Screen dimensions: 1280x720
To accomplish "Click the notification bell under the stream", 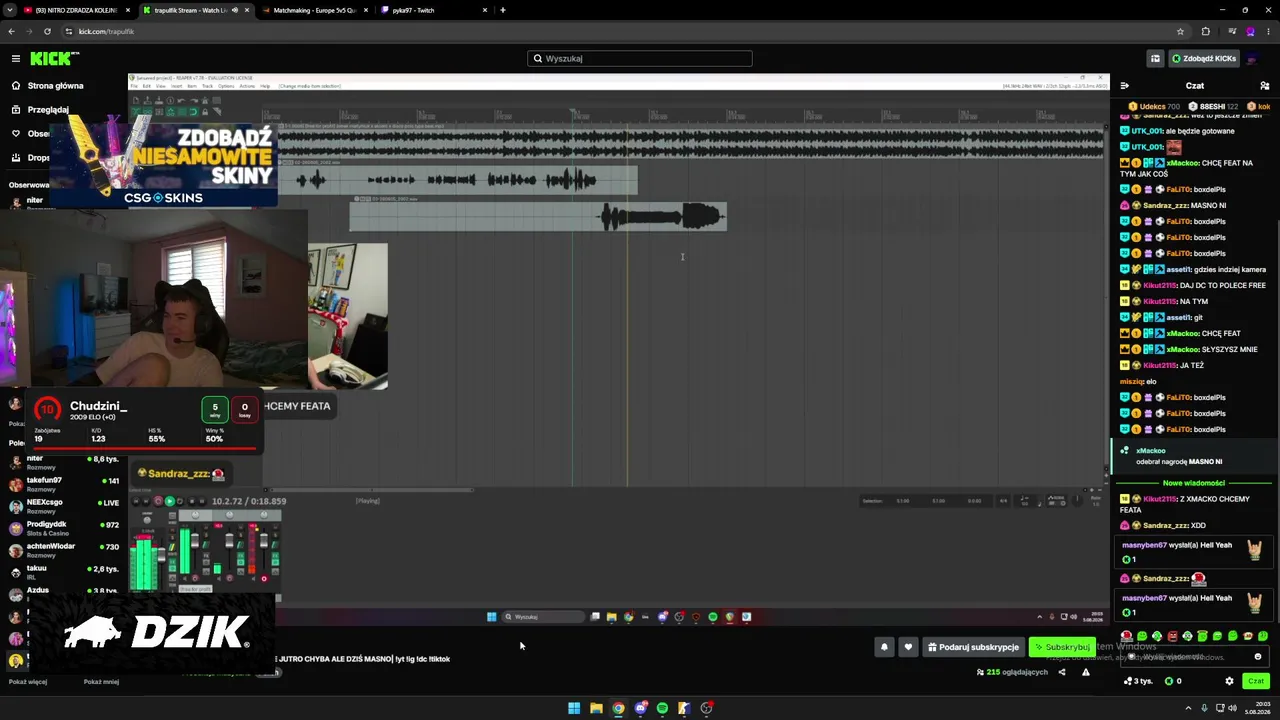I will coord(884,647).
